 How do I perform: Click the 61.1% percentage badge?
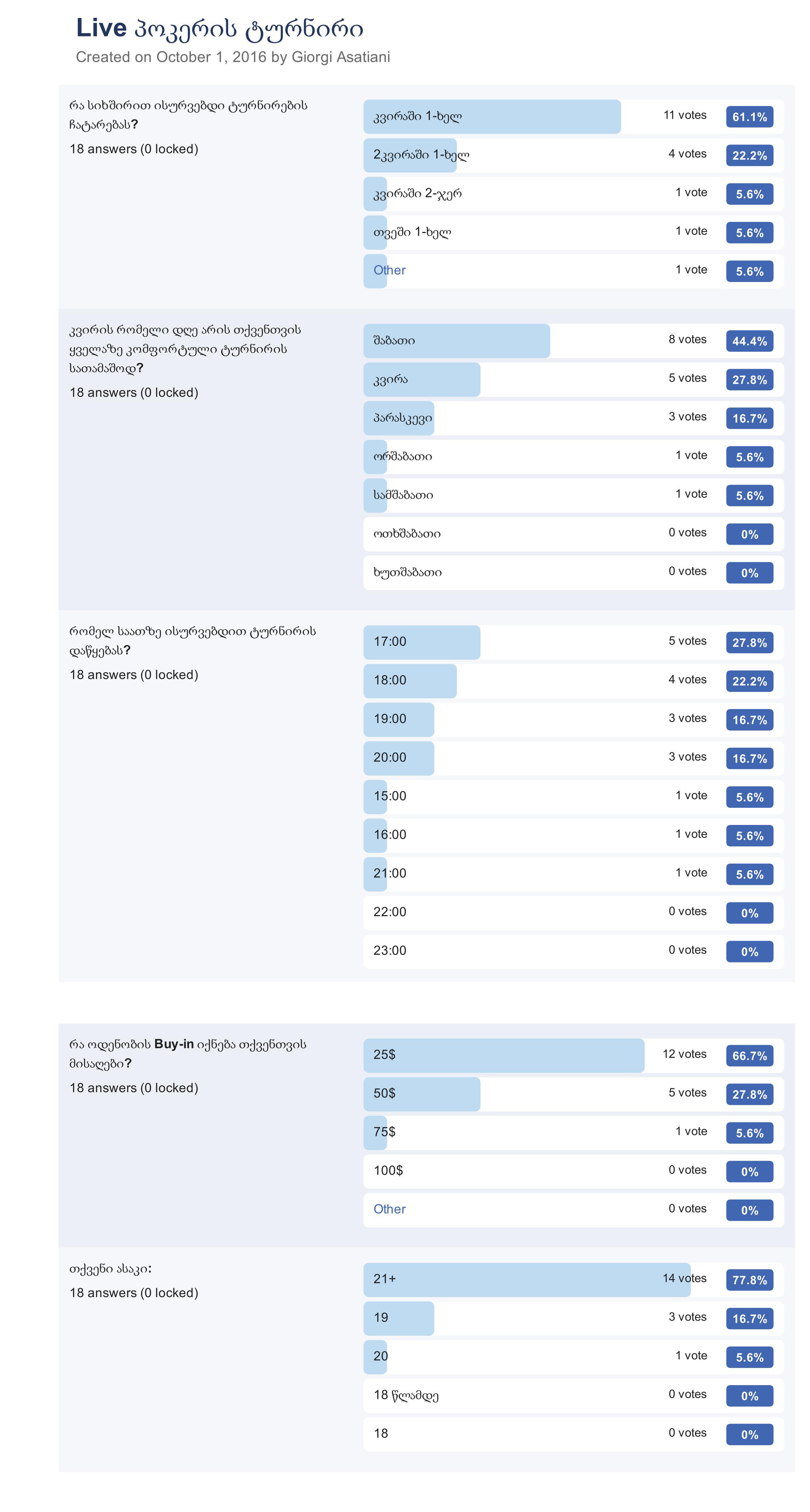point(749,117)
